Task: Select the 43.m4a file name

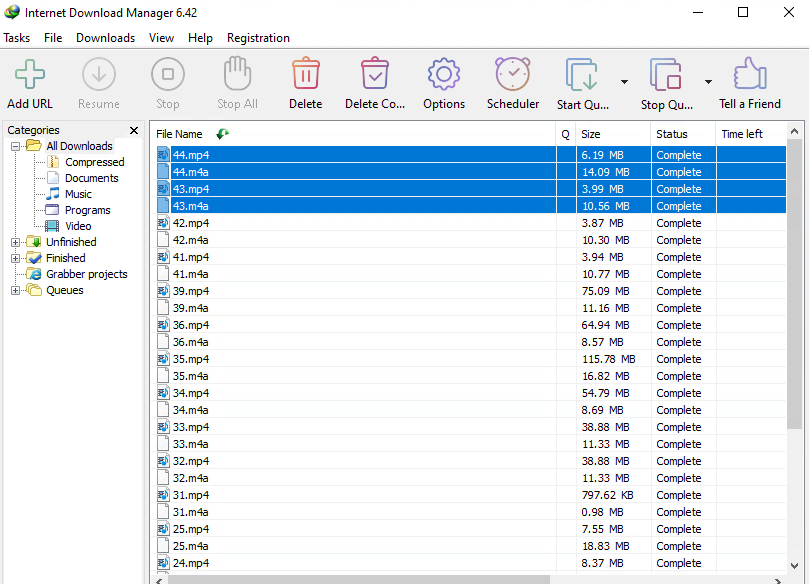Action: tap(191, 206)
